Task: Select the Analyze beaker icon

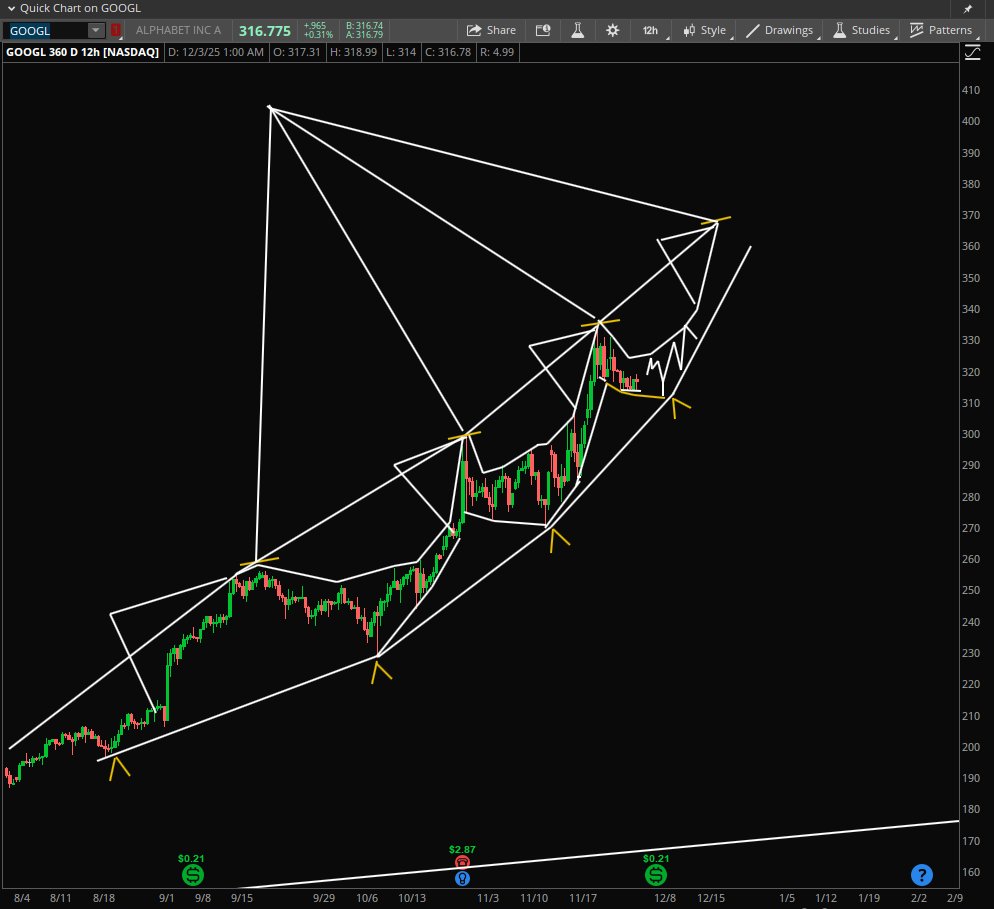Action: (x=578, y=30)
